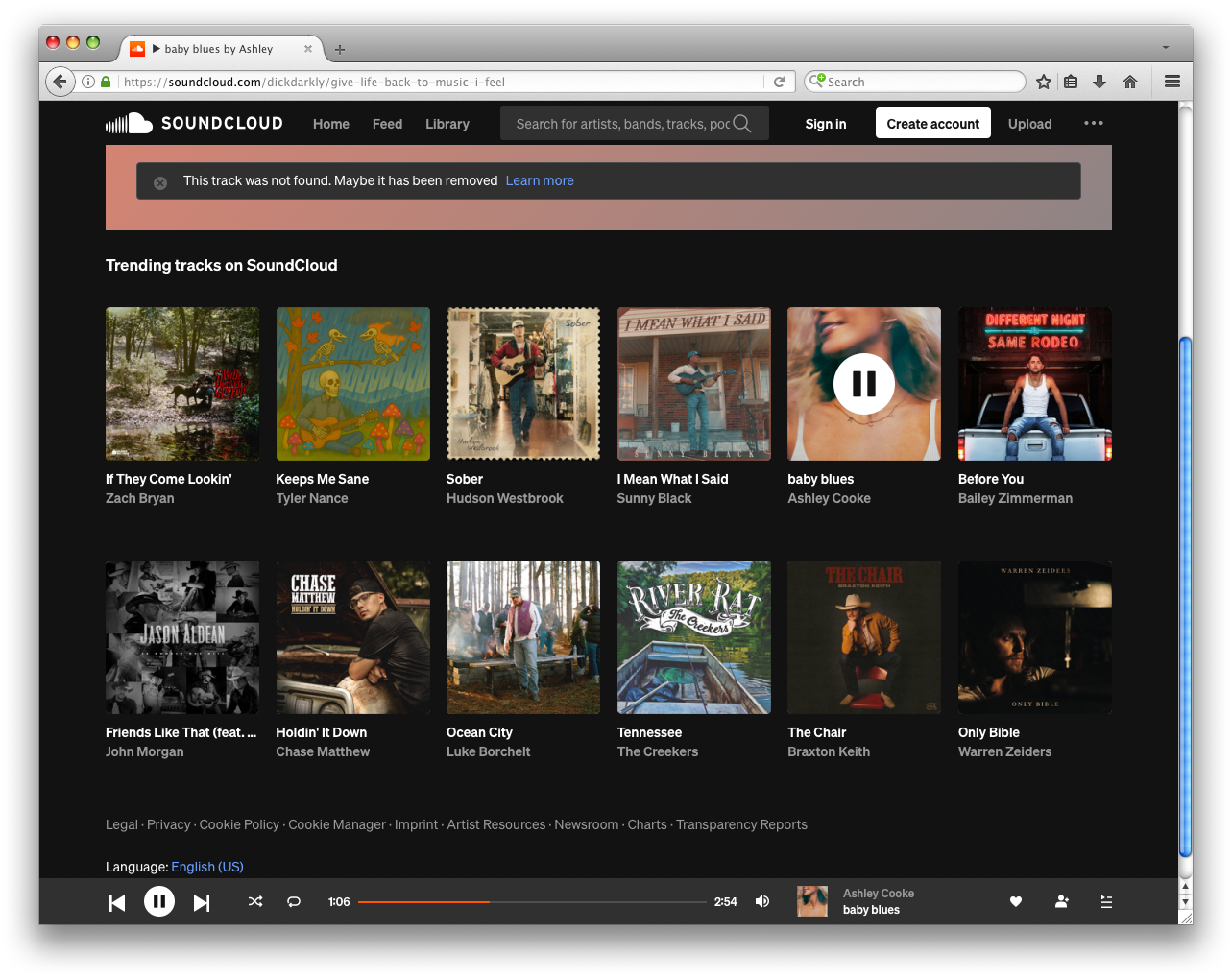
Task: Open artist Zach Bryan's name link
Action: 140,498
